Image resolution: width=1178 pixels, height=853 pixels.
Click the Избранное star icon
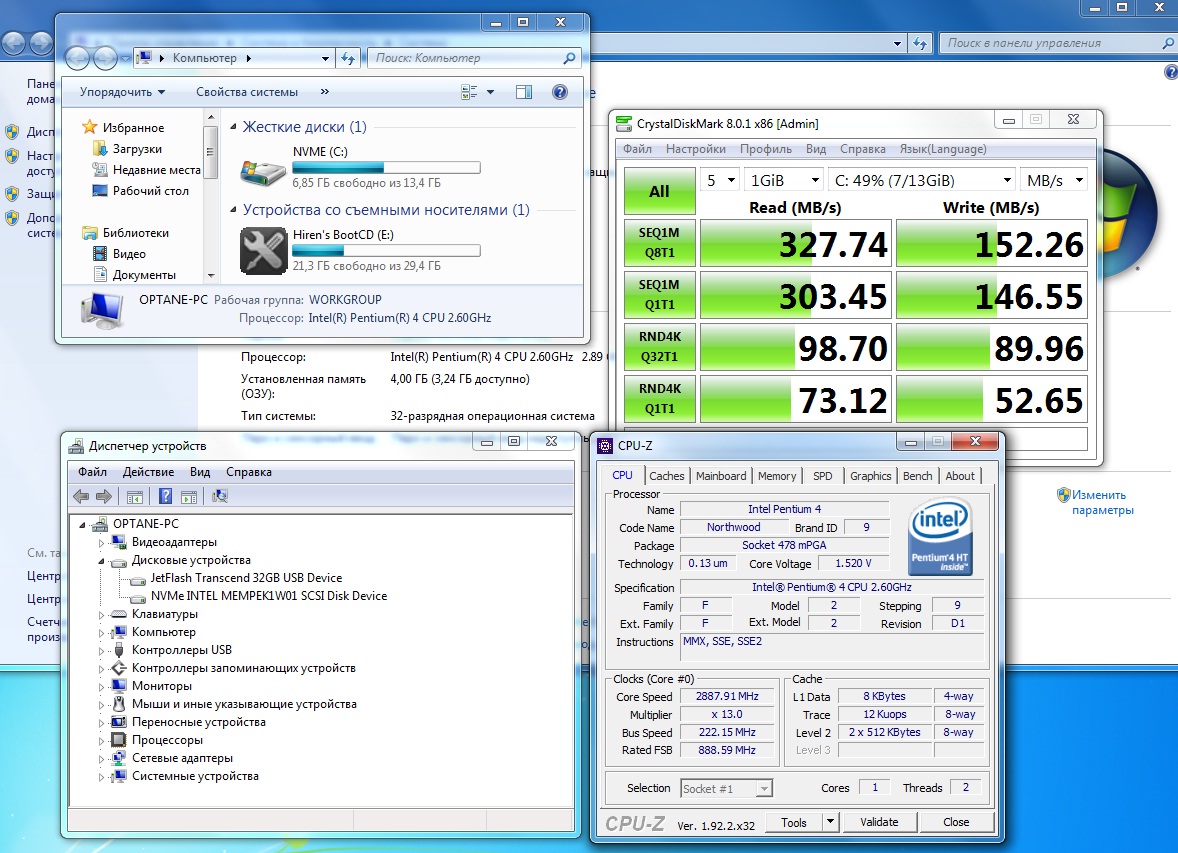point(89,127)
